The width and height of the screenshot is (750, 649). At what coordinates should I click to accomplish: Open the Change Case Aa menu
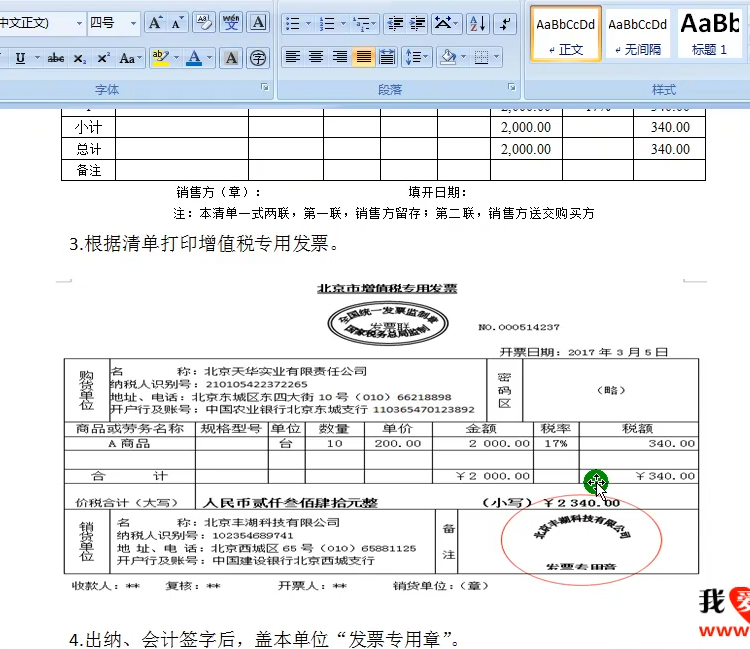pyautogui.click(x=130, y=58)
